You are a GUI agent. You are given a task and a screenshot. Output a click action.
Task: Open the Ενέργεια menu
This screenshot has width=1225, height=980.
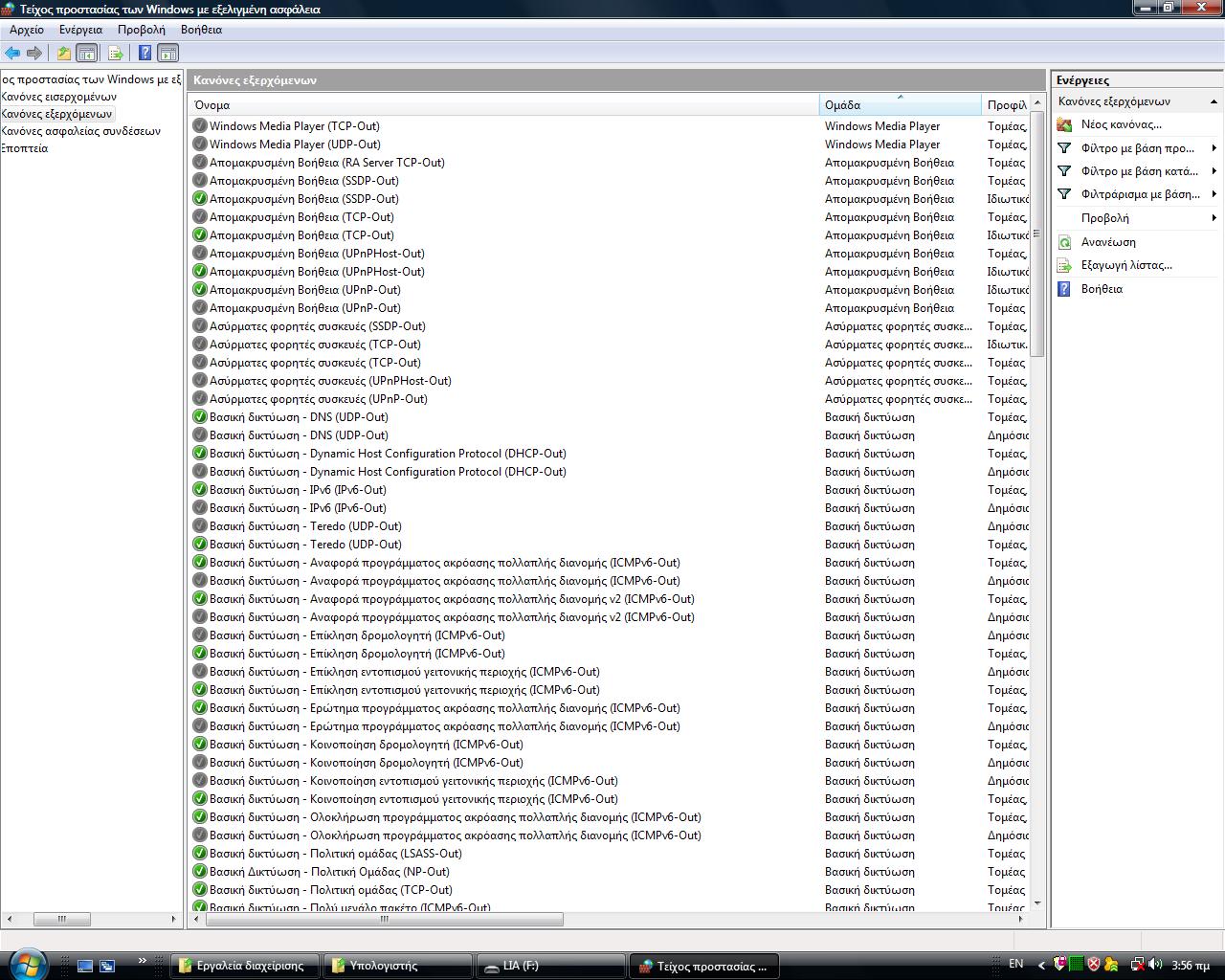(80, 30)
